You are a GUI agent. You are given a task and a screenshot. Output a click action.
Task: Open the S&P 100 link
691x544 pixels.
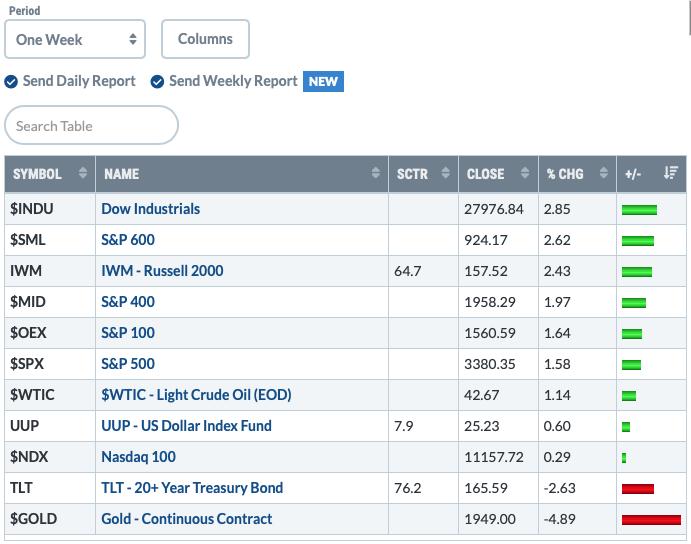coord(128,333)
